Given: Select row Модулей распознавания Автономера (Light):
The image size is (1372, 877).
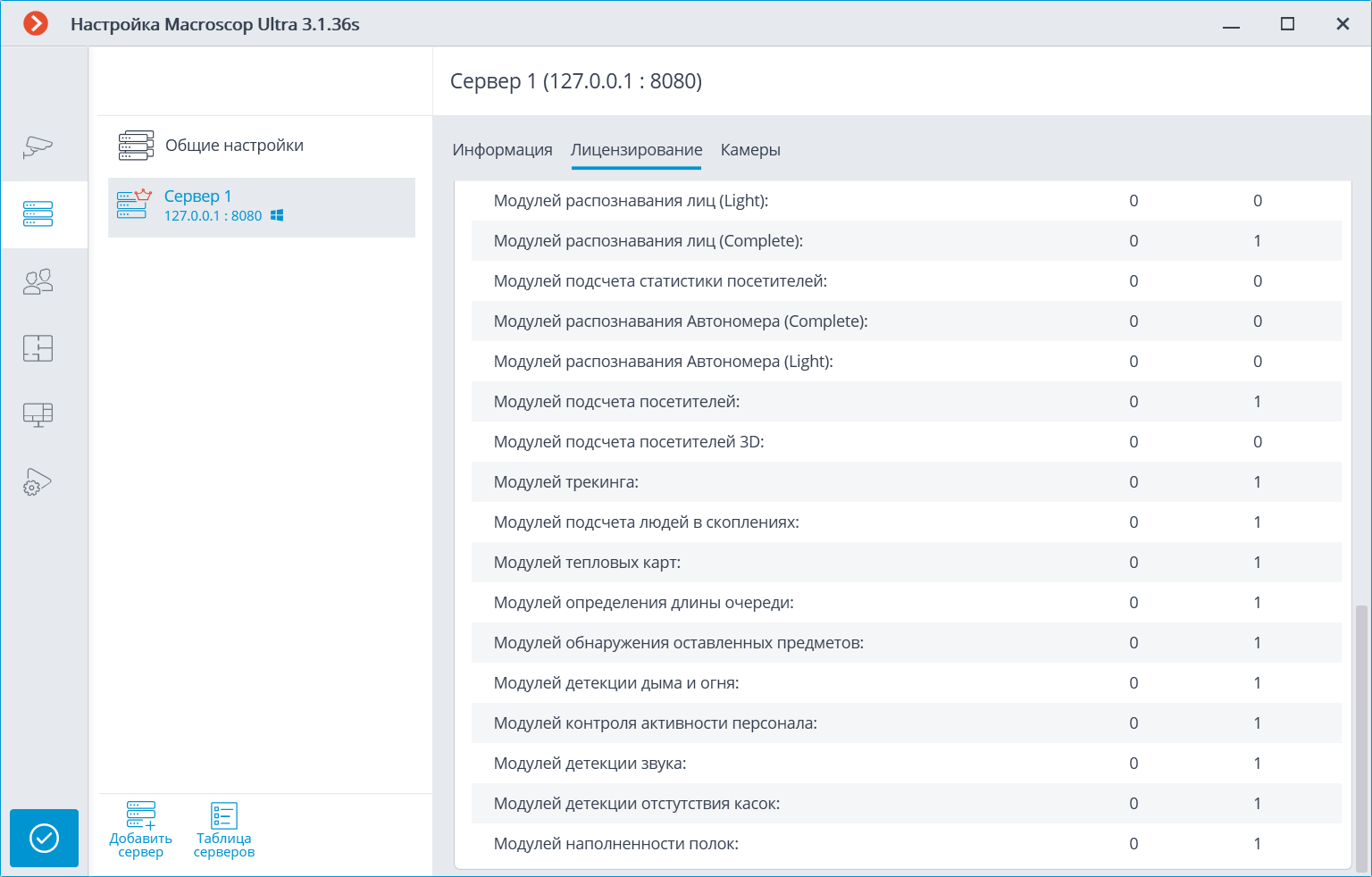Looking at the screenshot, I should [907, 362].
